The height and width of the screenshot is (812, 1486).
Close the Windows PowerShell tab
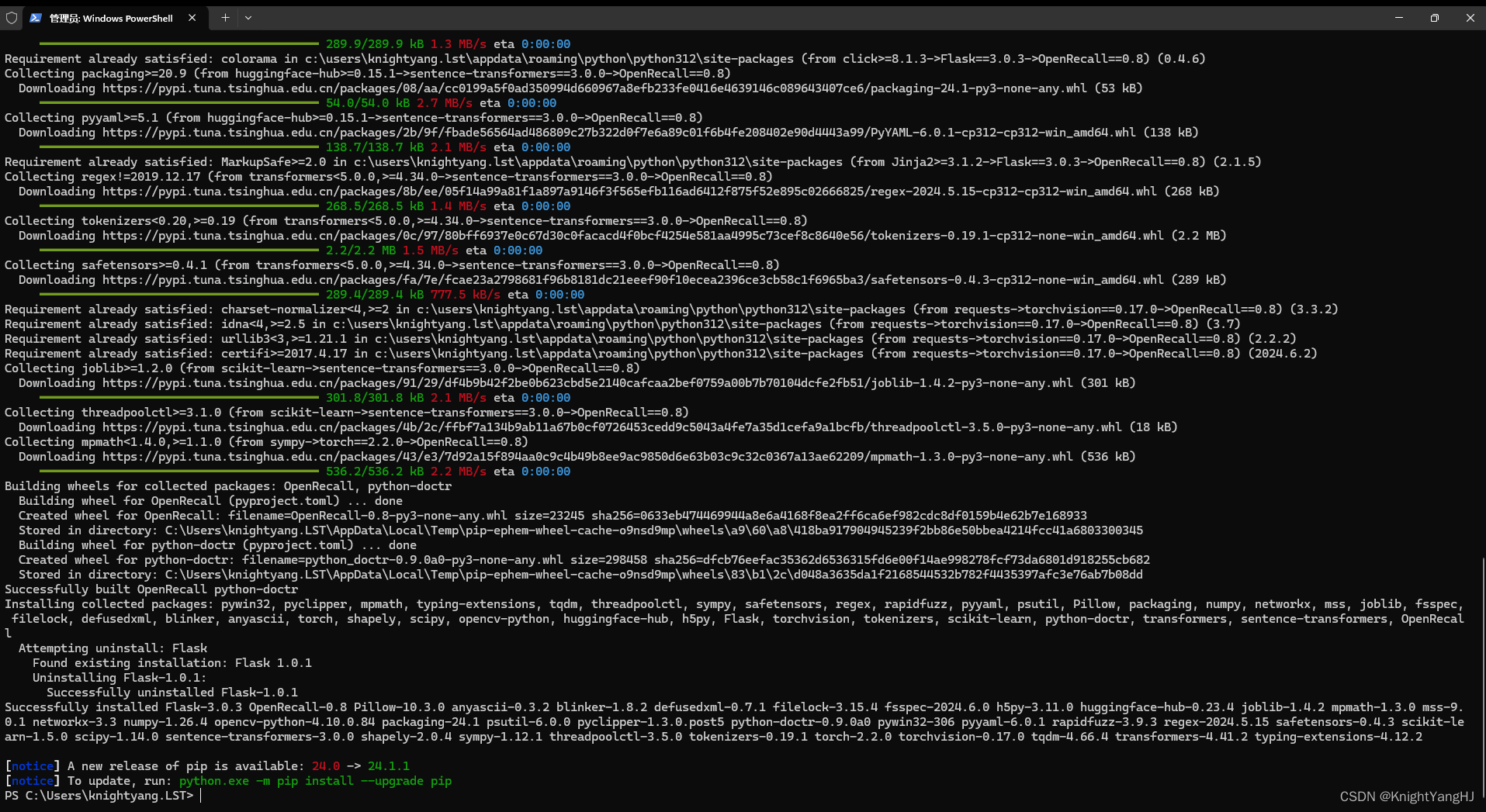click(192, 18)
